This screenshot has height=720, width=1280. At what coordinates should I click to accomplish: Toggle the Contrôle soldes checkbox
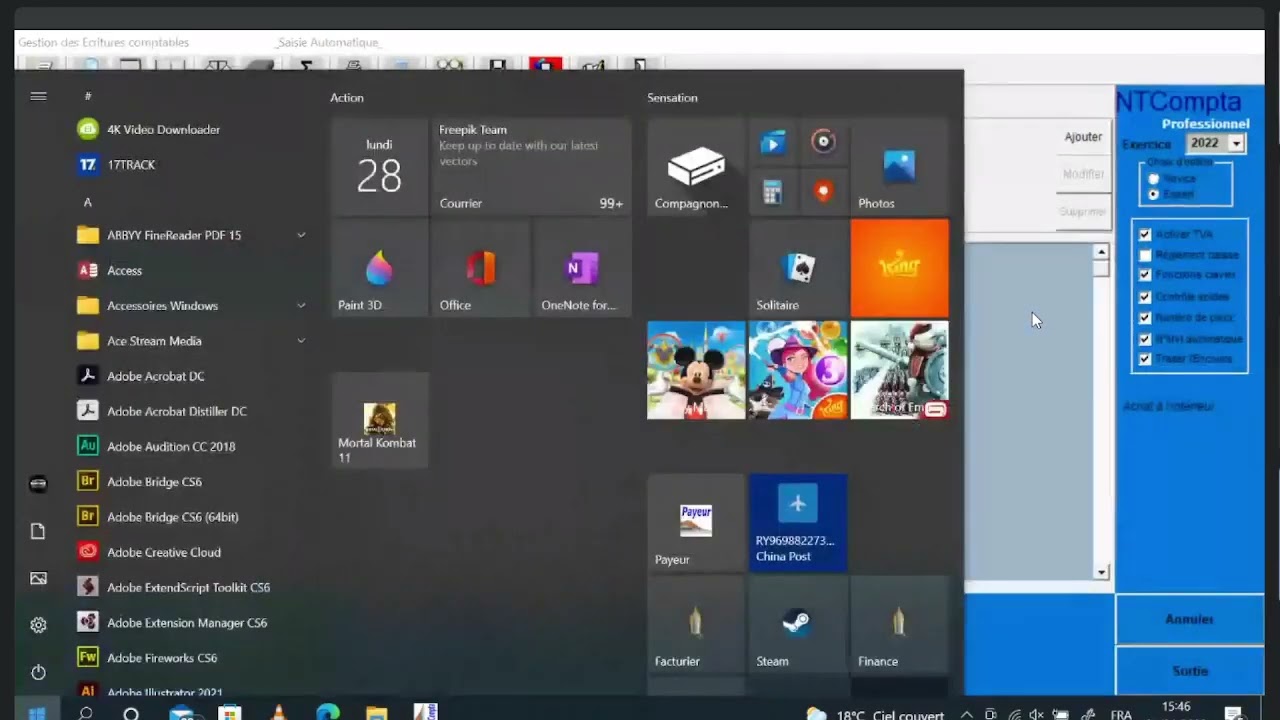pos(1145,297)
